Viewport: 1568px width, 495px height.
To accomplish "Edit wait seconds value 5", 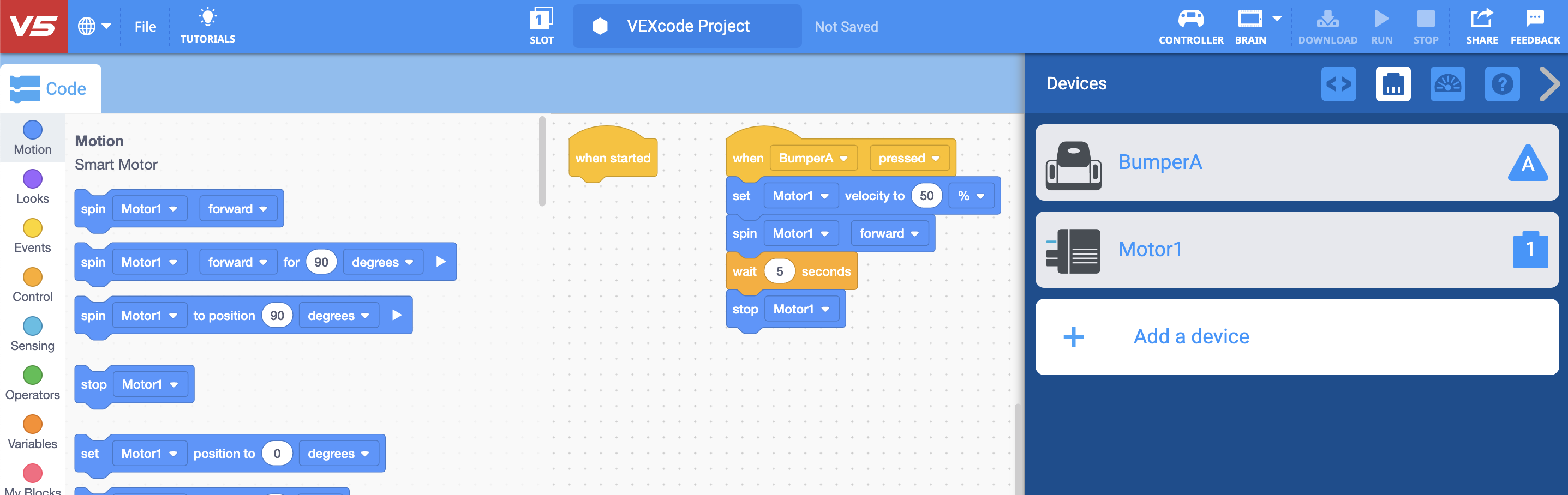I will click(779, 271).
